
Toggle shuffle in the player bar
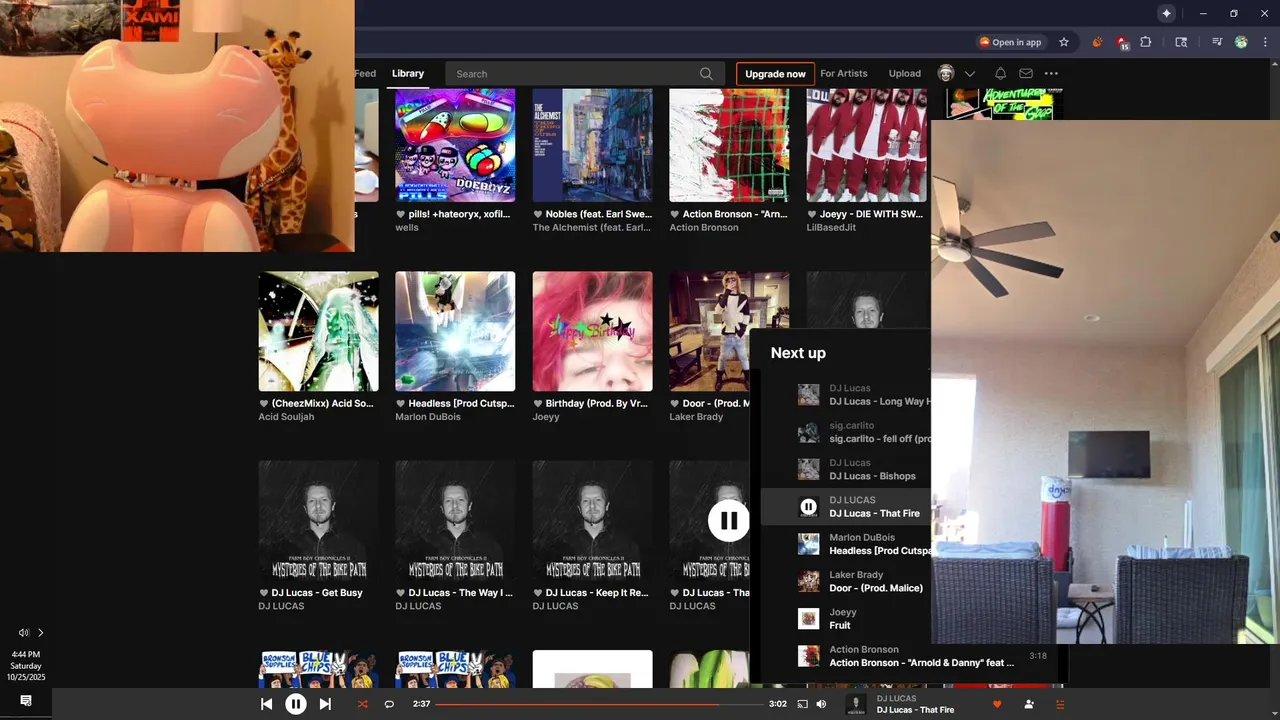(363, 704)
